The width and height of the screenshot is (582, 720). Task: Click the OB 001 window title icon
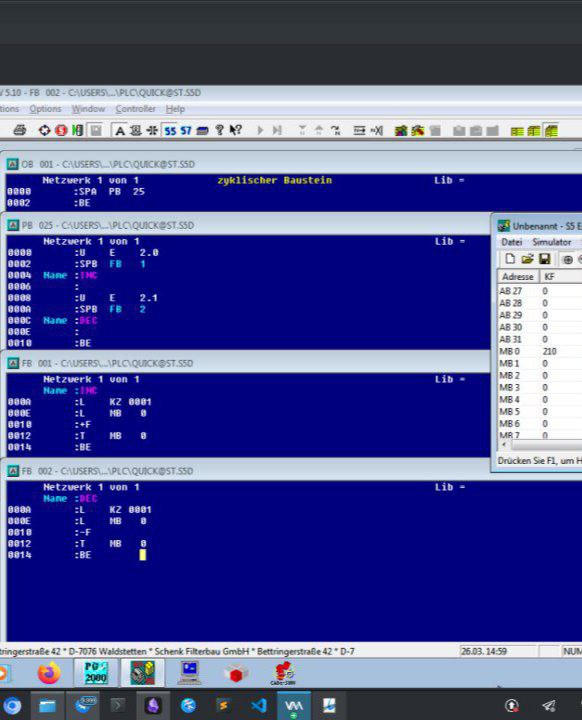pyautogui.click(x=12, y=164)
